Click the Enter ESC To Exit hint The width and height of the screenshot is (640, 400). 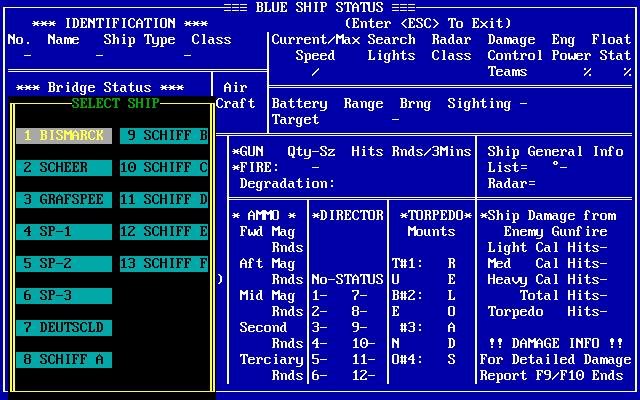(428, 23)
